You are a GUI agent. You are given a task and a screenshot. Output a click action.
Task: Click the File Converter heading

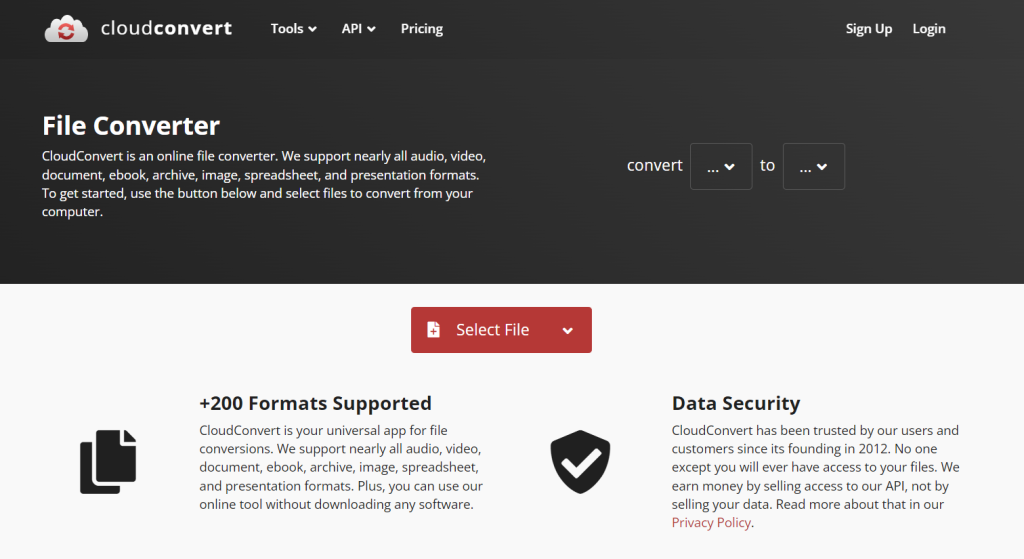(x=131, y=126)
